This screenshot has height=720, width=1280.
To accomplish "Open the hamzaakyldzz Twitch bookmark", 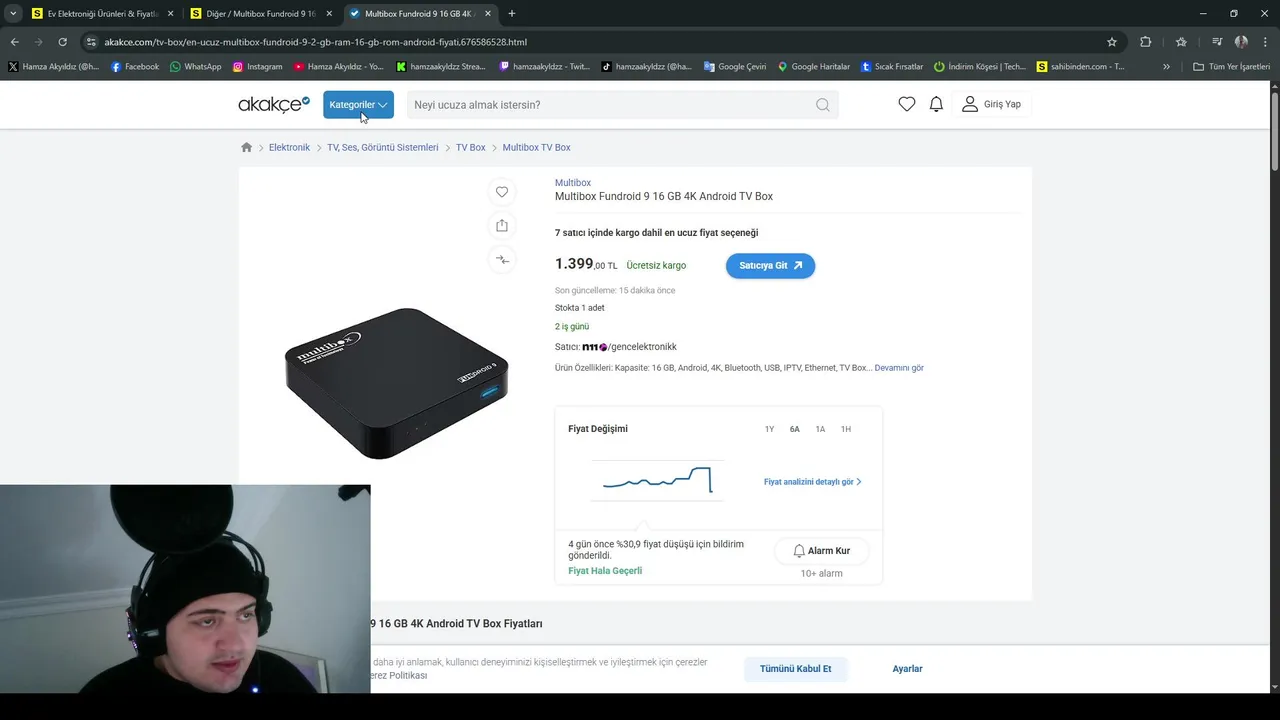I will (x=545, y=67).
